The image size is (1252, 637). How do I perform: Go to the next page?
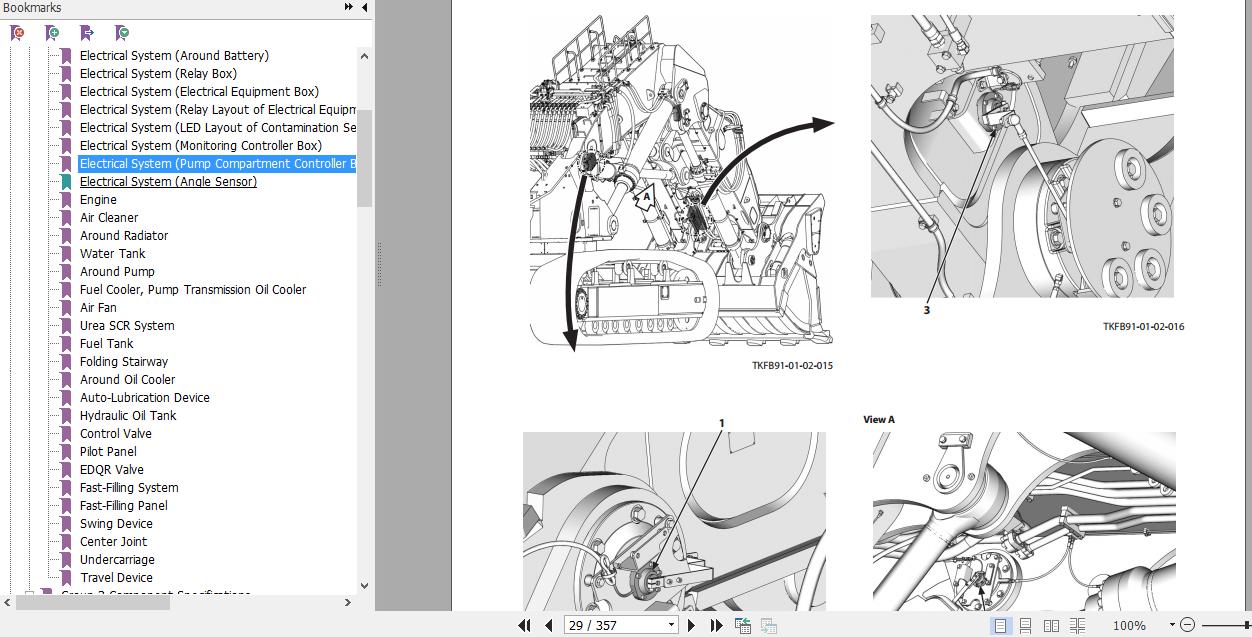[x=691, y=625]
